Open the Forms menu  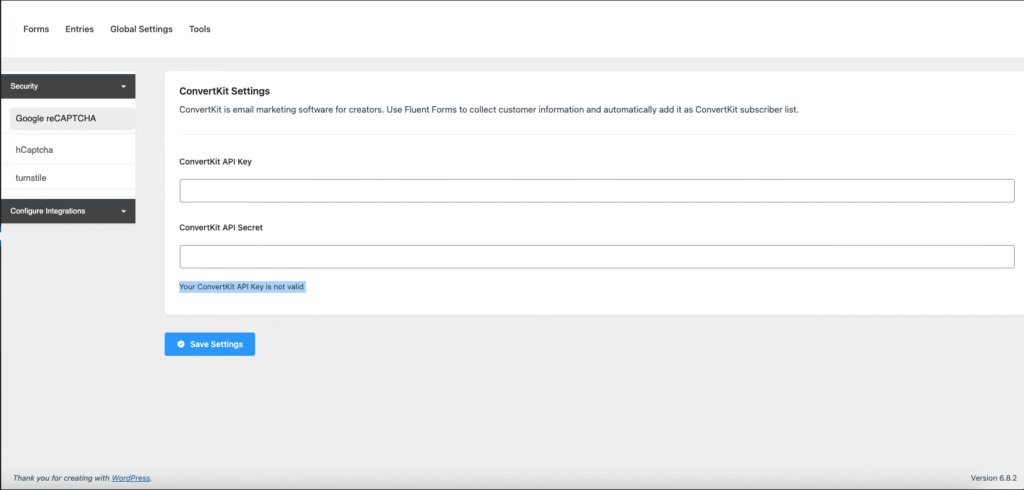click(x=36, y=29)
